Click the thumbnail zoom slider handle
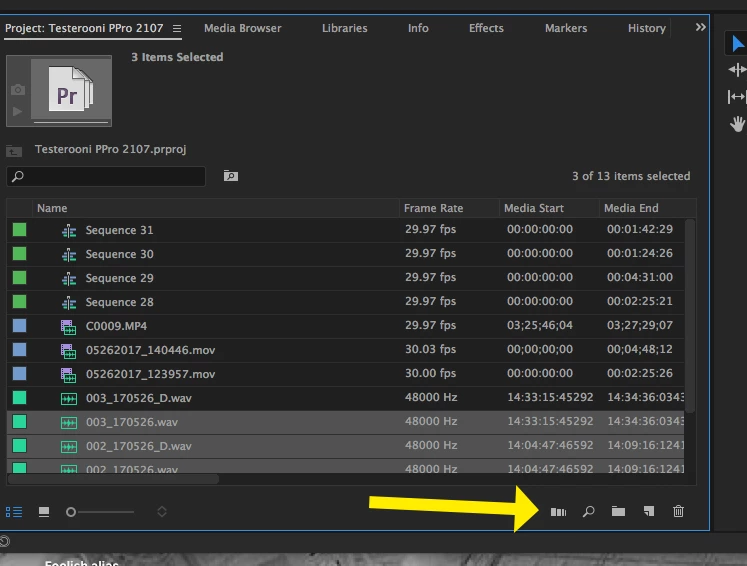Screen dimensions: 747x566 (71, 512)
